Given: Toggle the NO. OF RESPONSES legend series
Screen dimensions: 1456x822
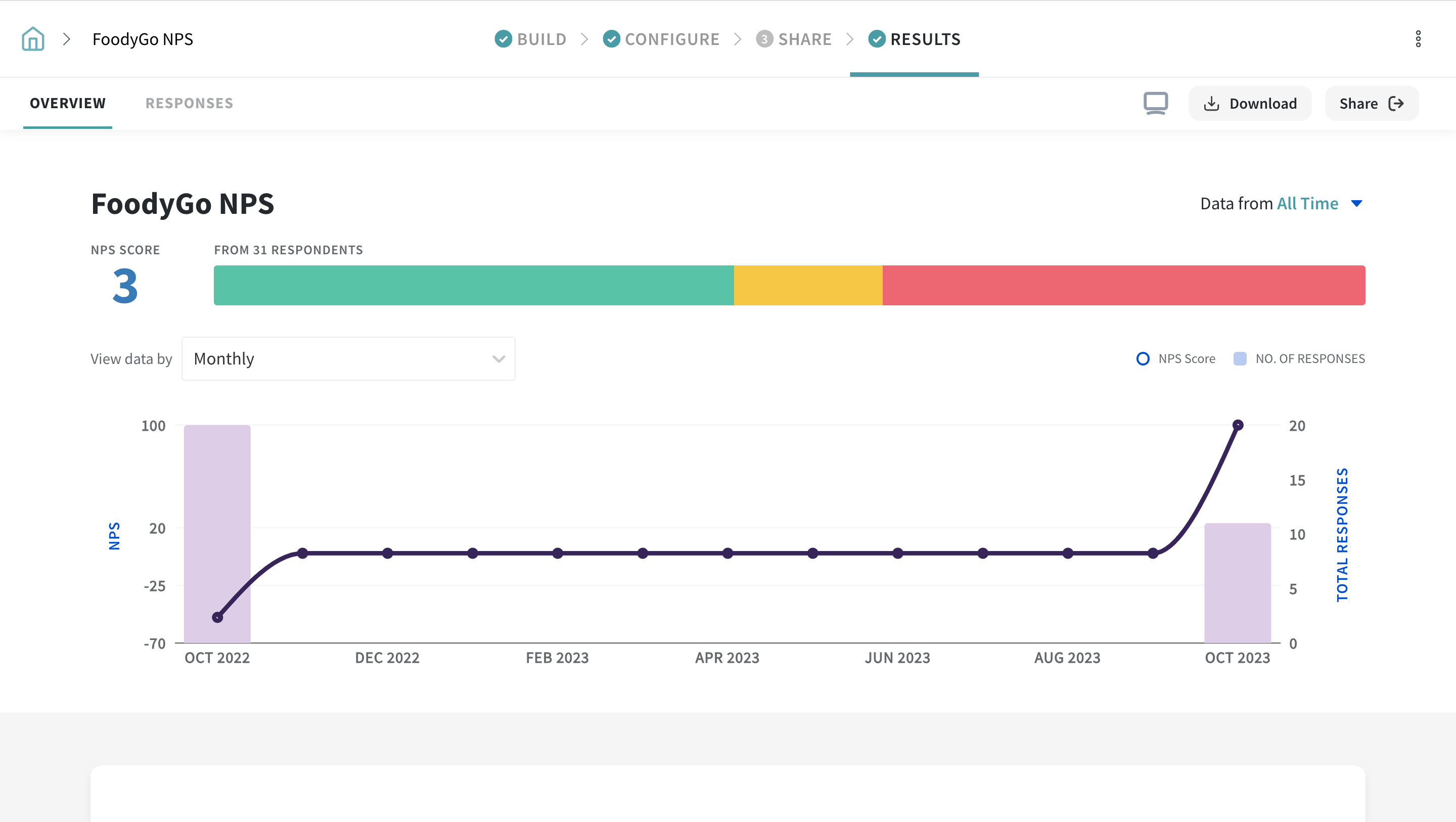Looking at the screenshot, I should (x=1299, y=359).
